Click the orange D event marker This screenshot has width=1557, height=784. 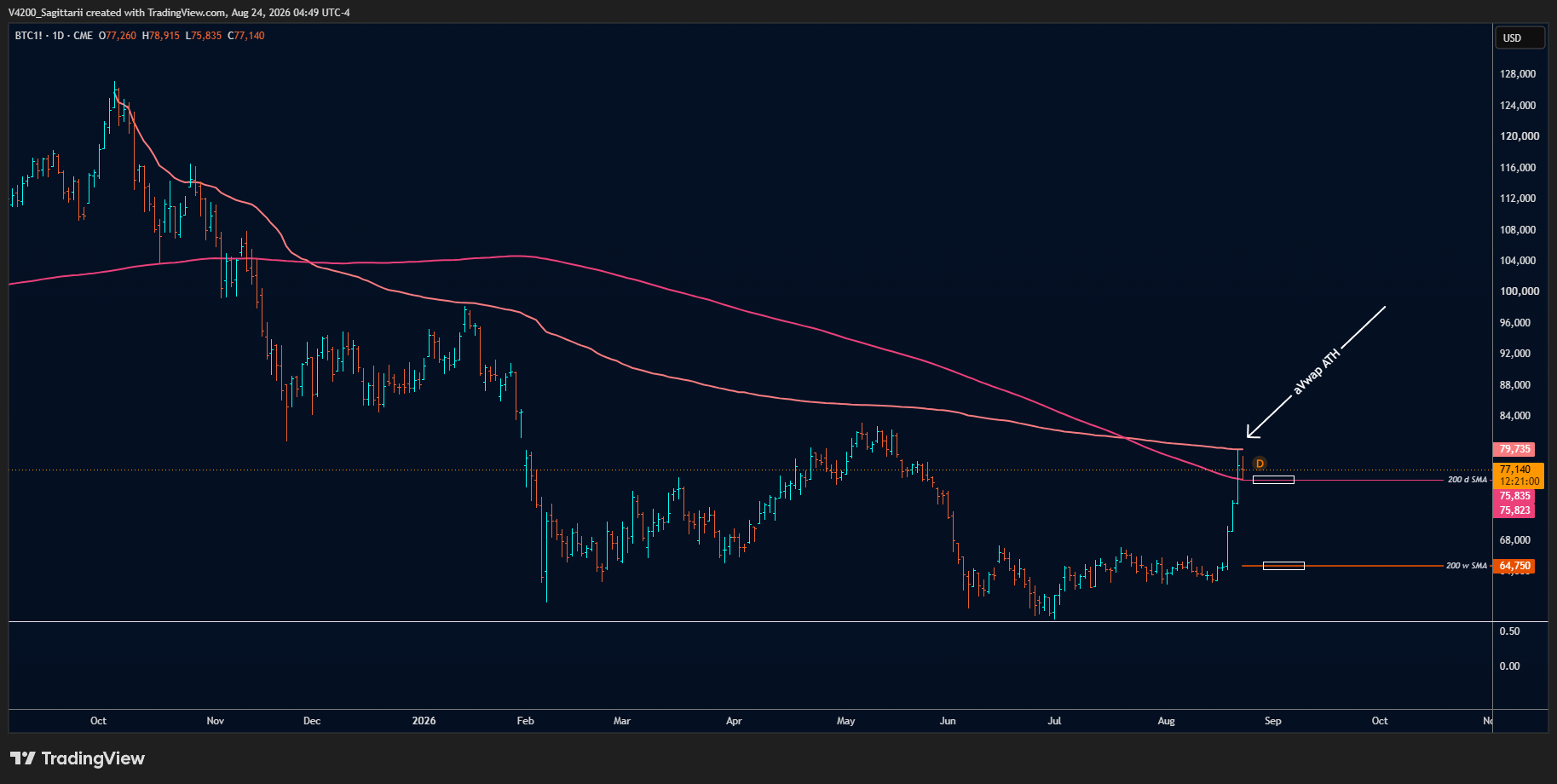coord(1260,464)
